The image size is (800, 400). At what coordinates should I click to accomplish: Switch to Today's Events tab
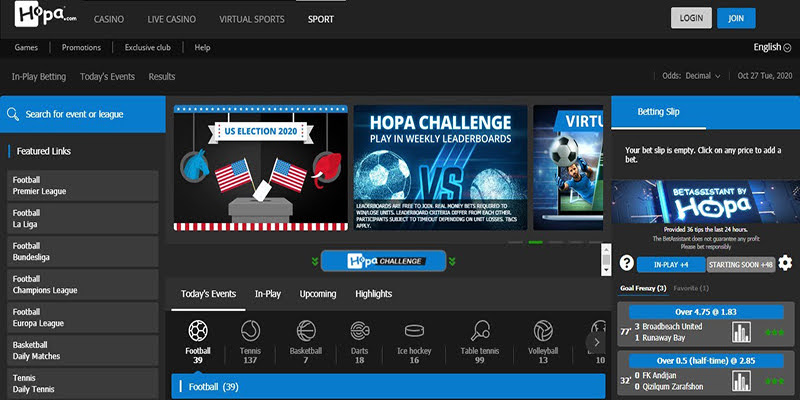pos(208,294)
